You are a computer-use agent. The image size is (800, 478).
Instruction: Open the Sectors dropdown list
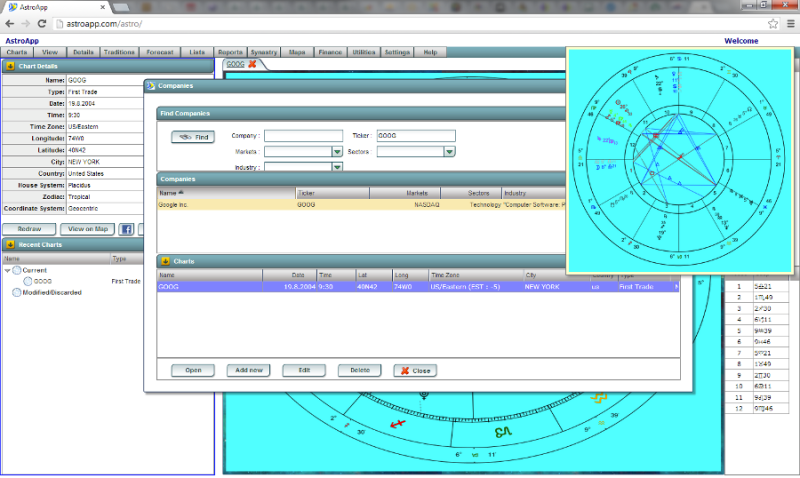click(450, 152)
